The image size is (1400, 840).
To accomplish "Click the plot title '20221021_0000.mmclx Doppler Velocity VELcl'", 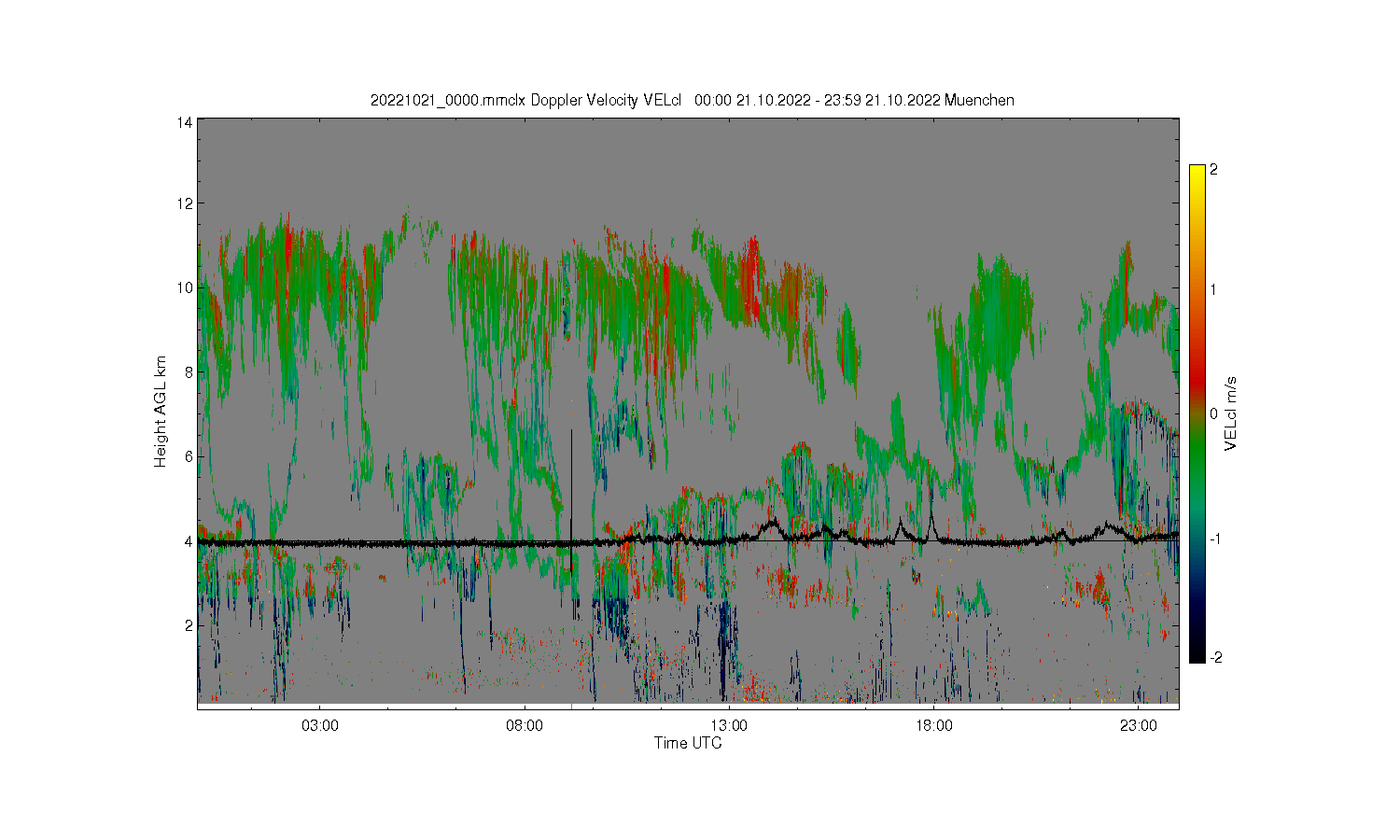I will coord(526,100).
